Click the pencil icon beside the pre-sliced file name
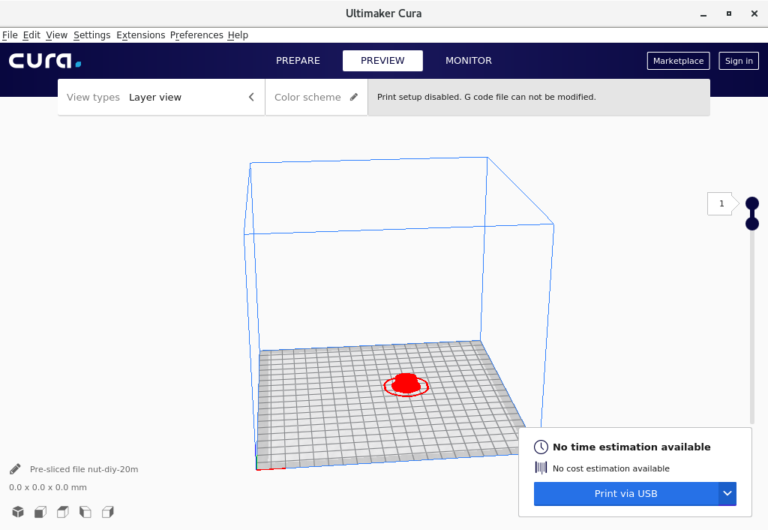The height and width of the screenshot is (530, 768). (x=15, y=469)
